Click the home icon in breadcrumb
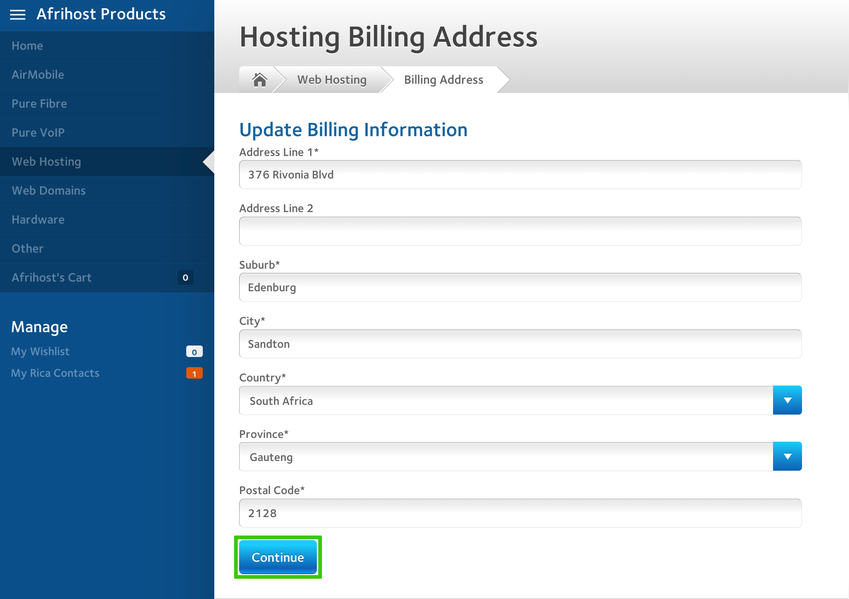This screenshot has width=849, height=599. coord(259,80)
